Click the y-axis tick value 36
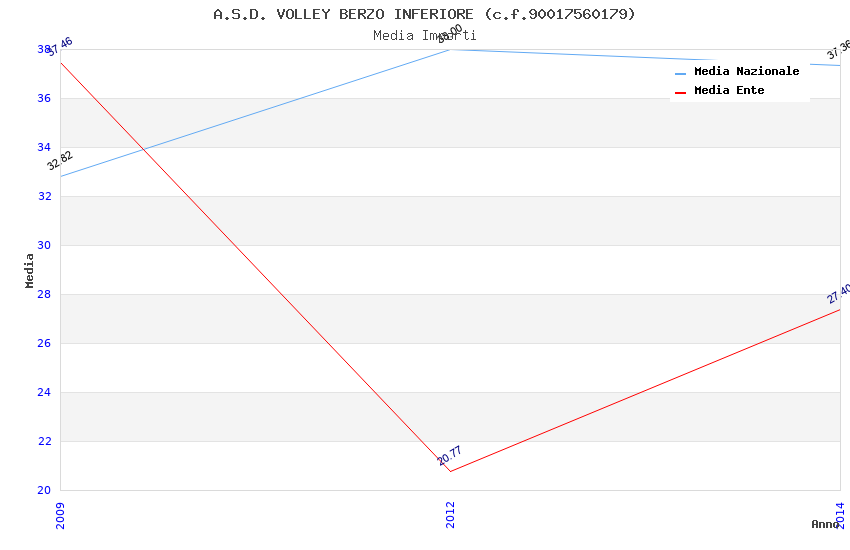This screenshot has height=550, width=850. pyautogui.click(x=44, y=98)
